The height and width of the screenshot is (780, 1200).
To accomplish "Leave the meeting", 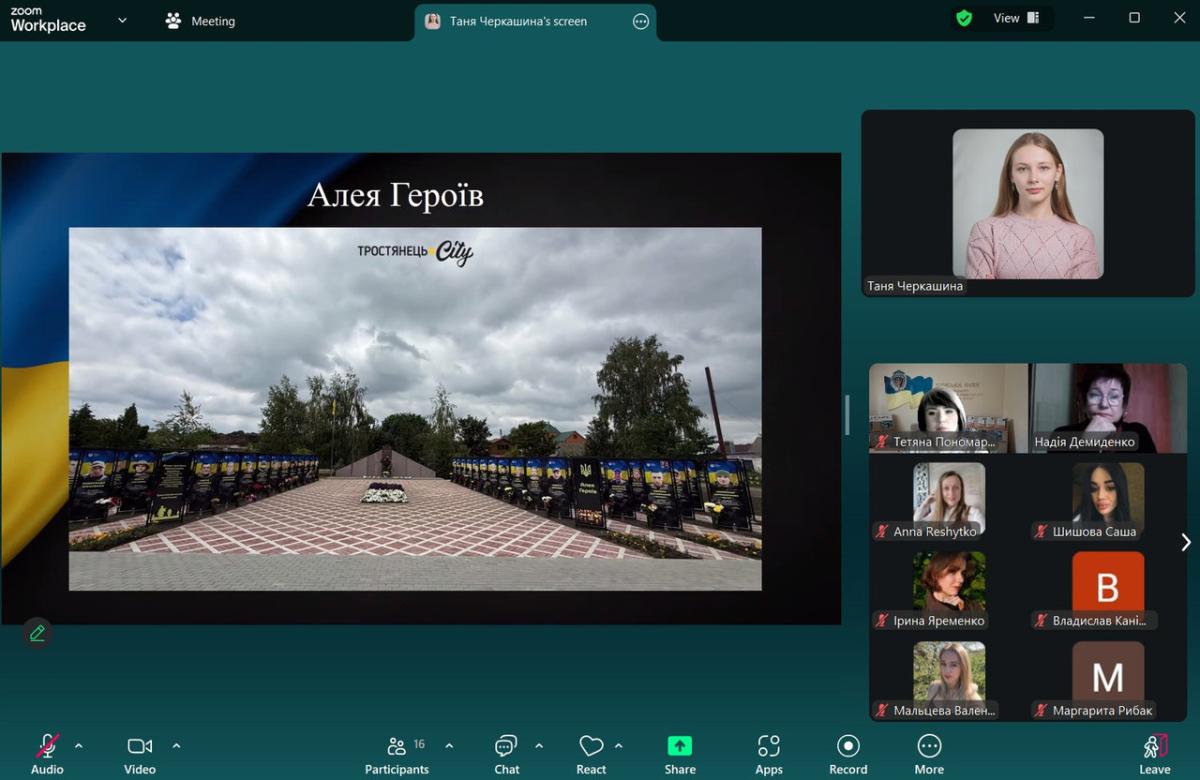I will coord(1154,753).
